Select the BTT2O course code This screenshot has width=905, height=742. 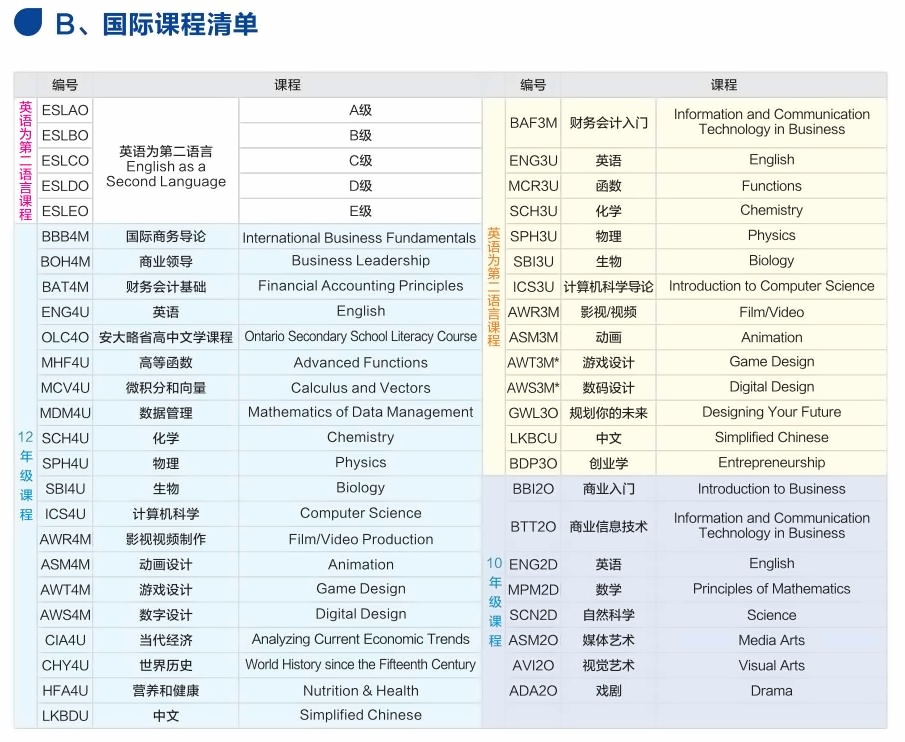(x=533, y=527)
